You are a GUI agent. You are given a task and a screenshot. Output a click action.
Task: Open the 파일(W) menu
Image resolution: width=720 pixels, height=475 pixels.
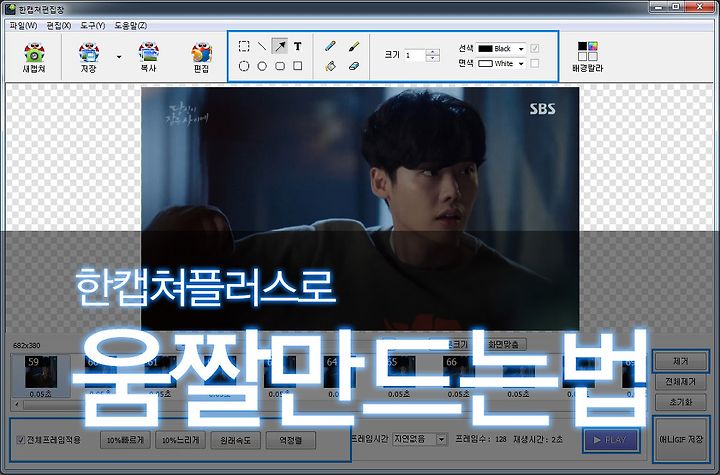(23, 26)
